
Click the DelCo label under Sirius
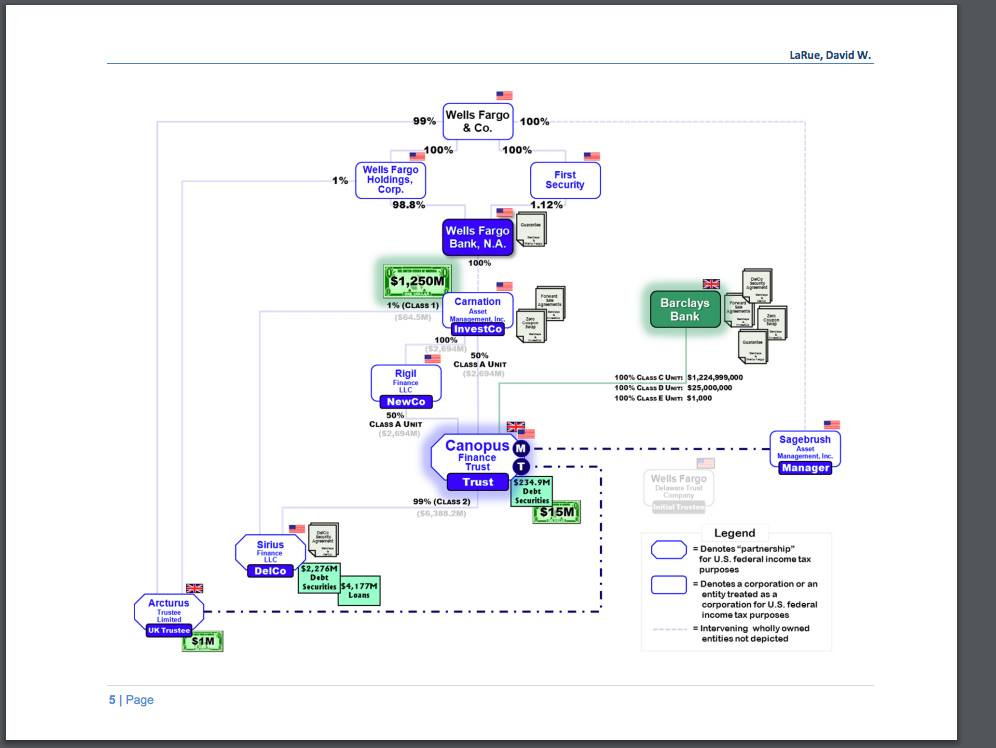(x=270, y=571)
